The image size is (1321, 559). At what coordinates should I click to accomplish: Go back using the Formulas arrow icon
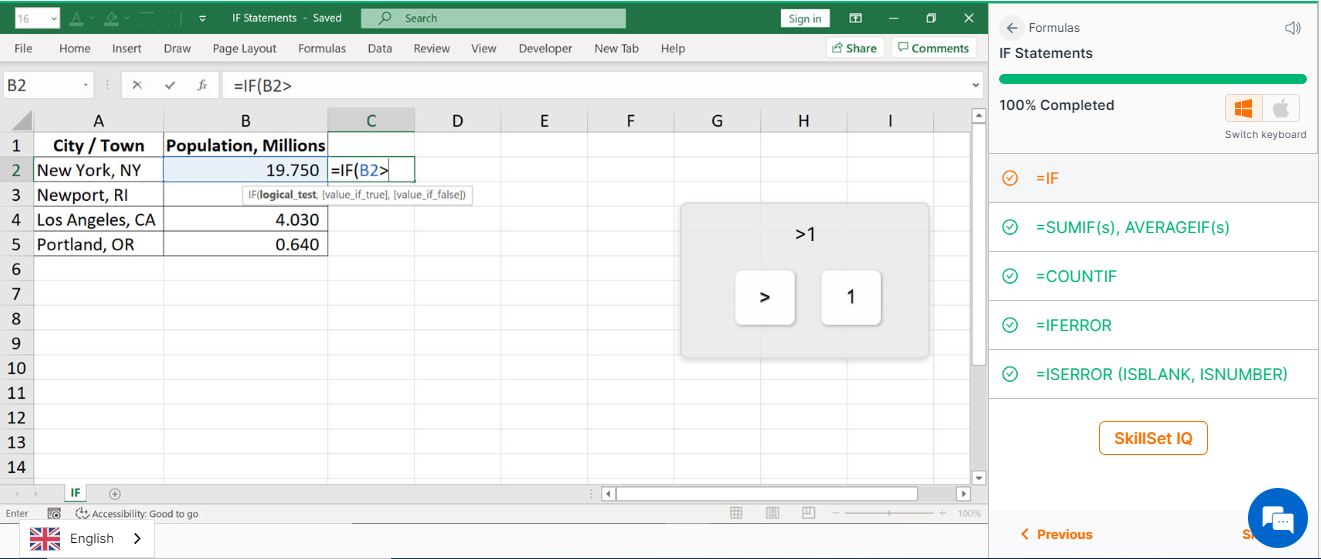coord(1012,28)
